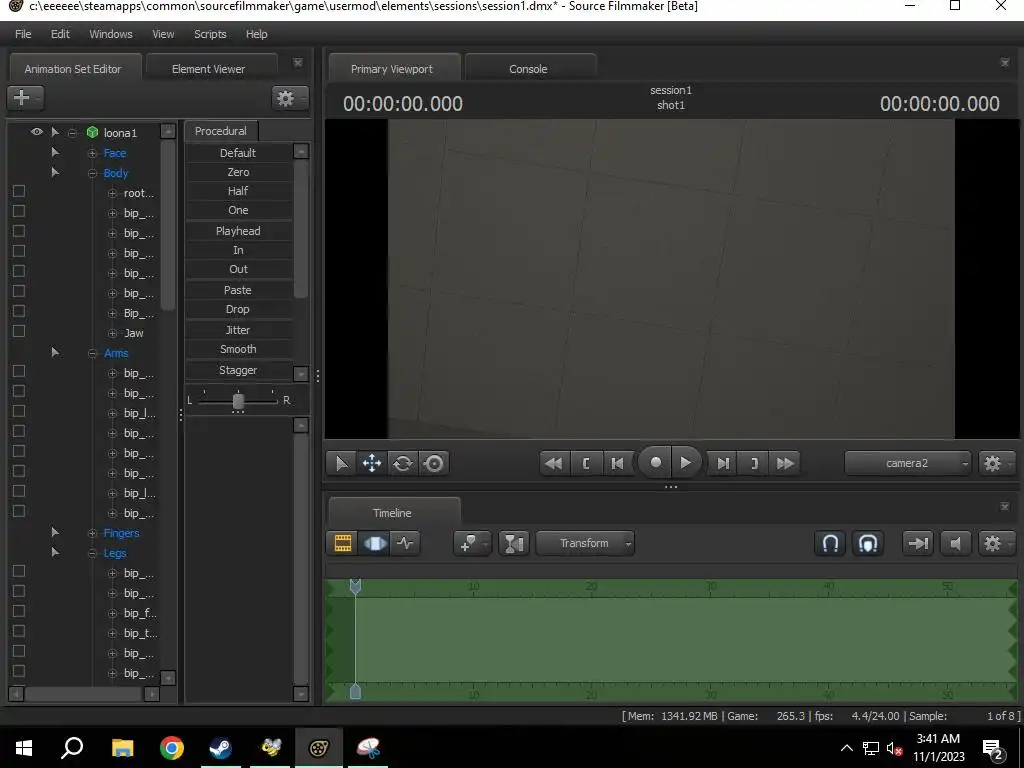Open the Windows notification center
The width and height of the screenshot is (1024, 768).
click(993, 748)
